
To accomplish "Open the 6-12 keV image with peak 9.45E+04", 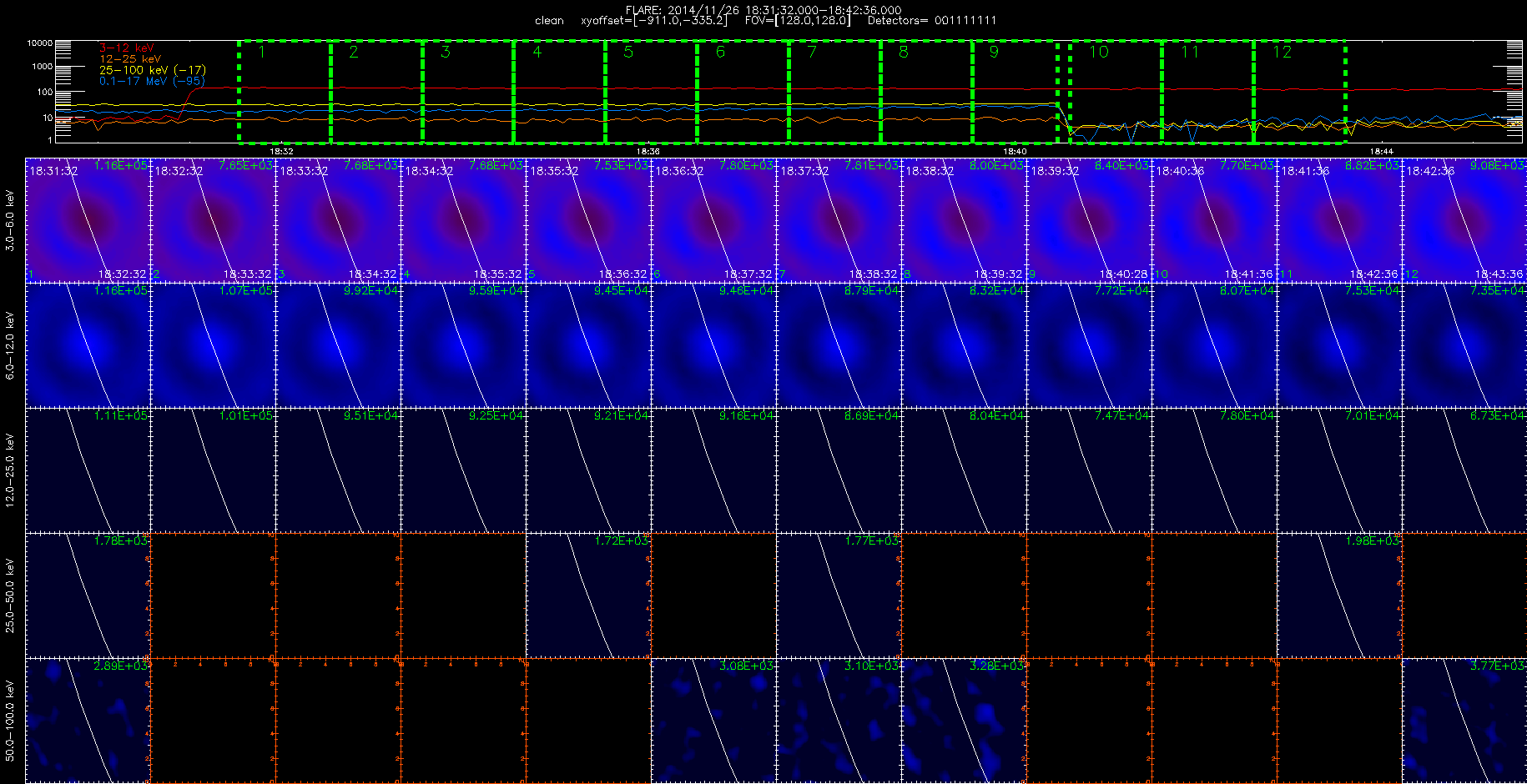I will coord(588,345).
